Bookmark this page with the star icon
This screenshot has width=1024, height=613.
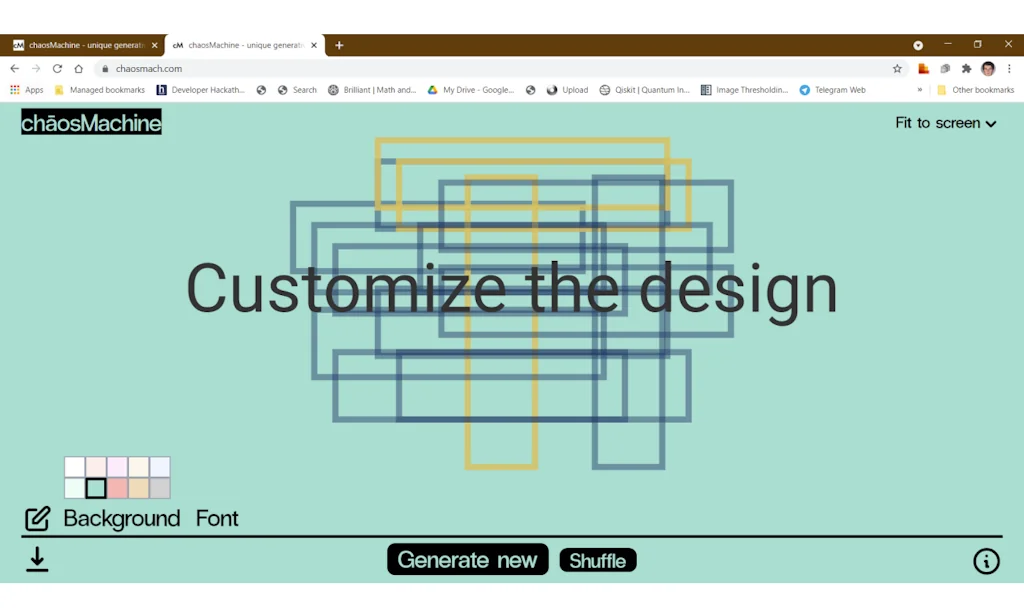tap(897, 69)
